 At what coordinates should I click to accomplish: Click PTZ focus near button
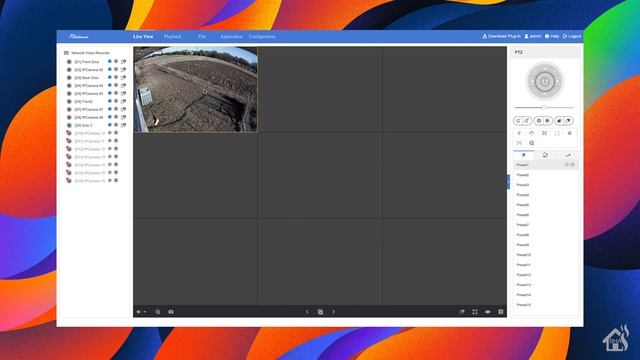point(539,121)
